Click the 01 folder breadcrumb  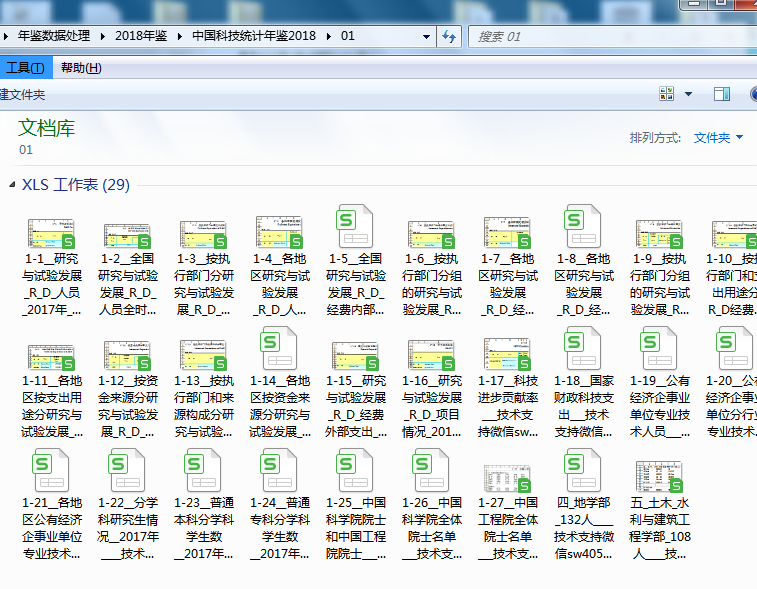[348, 36]
